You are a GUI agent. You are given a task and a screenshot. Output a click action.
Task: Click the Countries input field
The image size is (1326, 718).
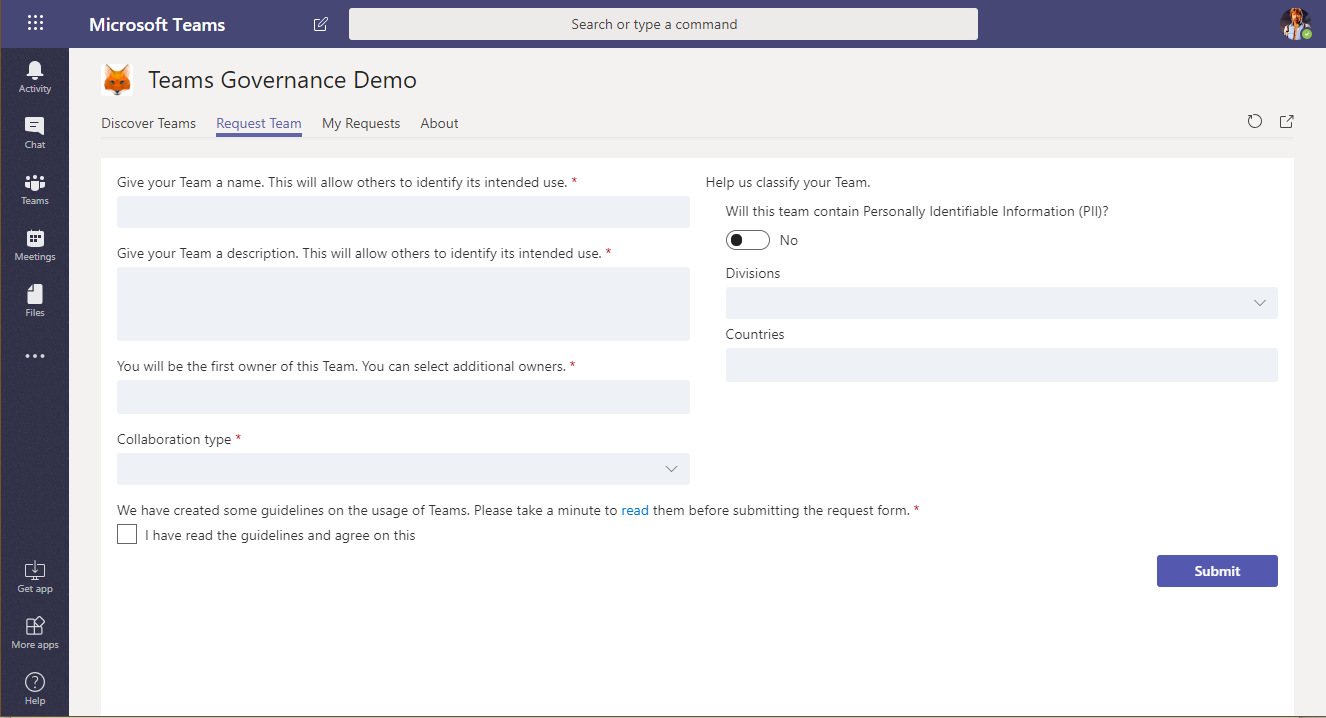(x=1002, y=365)
